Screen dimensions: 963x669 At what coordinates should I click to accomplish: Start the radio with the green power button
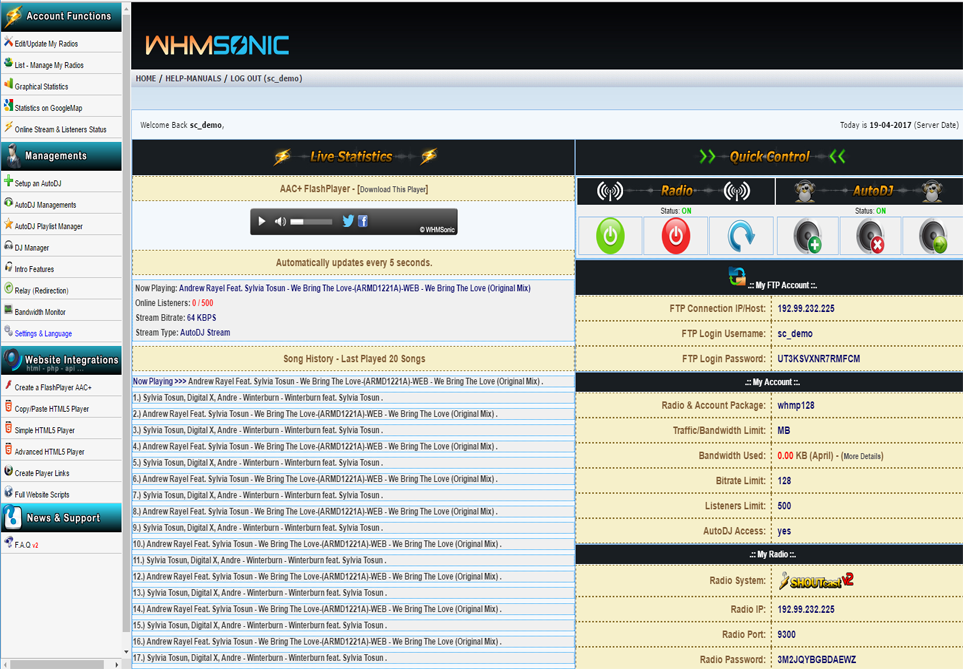click(x=610, y=236)
